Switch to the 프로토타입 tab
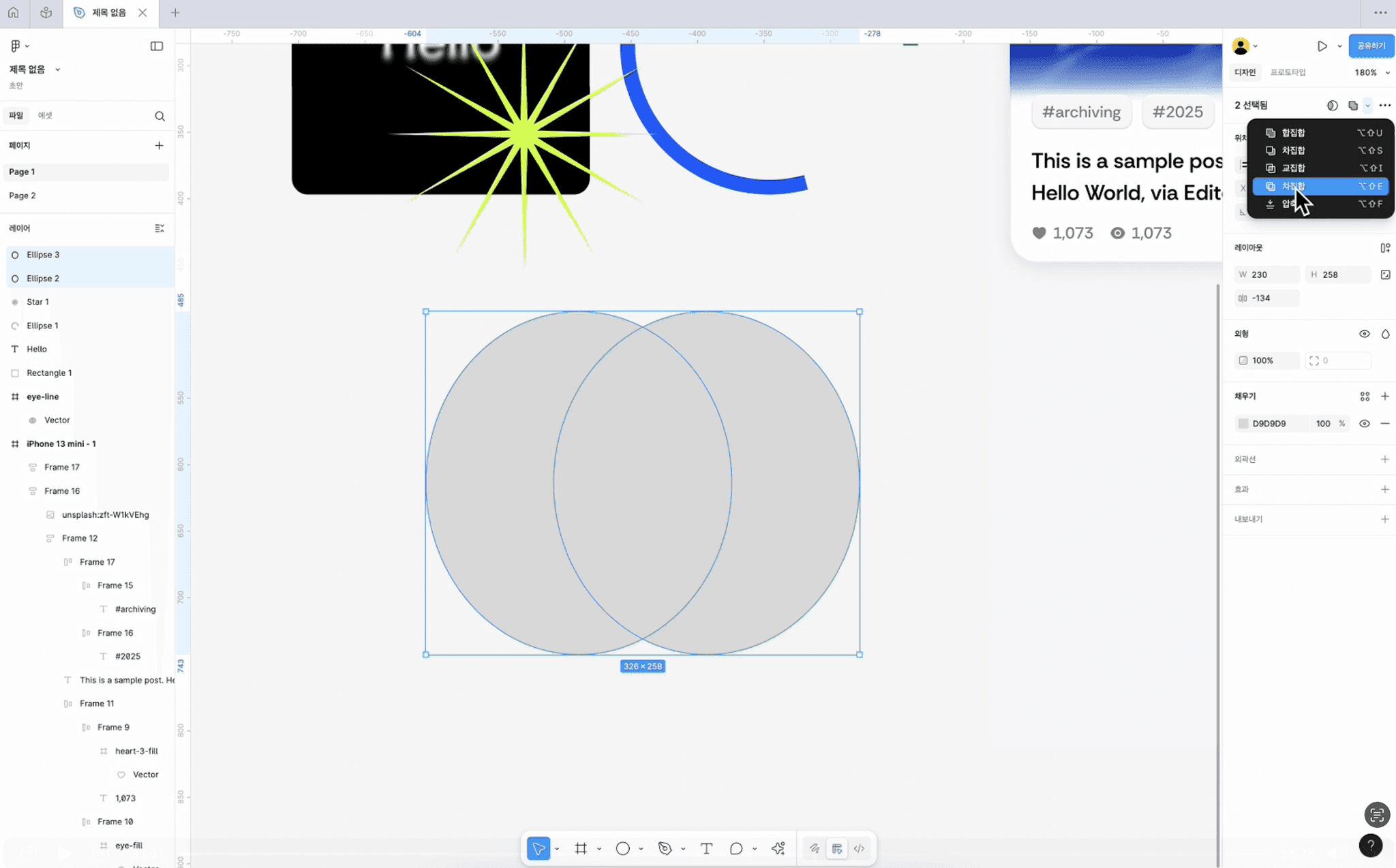Image resolution: width=1396 pixels, height=868 pixels. pyautogui.click(x=1288, y=72)
